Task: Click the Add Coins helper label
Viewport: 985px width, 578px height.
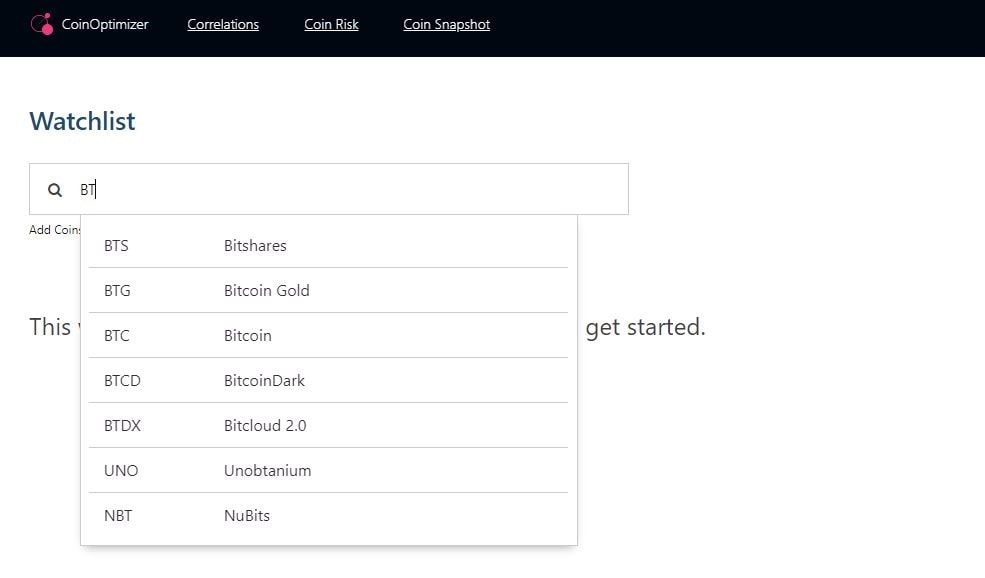Action: (55, 230)
